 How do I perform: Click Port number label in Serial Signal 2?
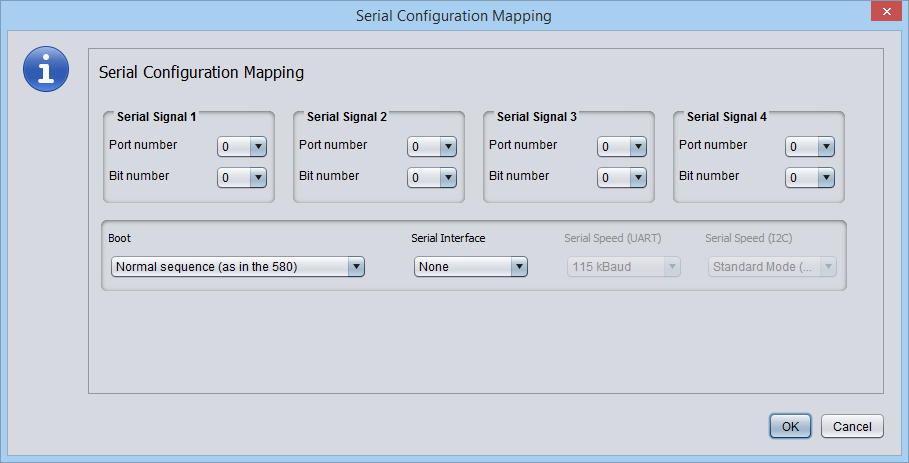[x=333, y=145]
